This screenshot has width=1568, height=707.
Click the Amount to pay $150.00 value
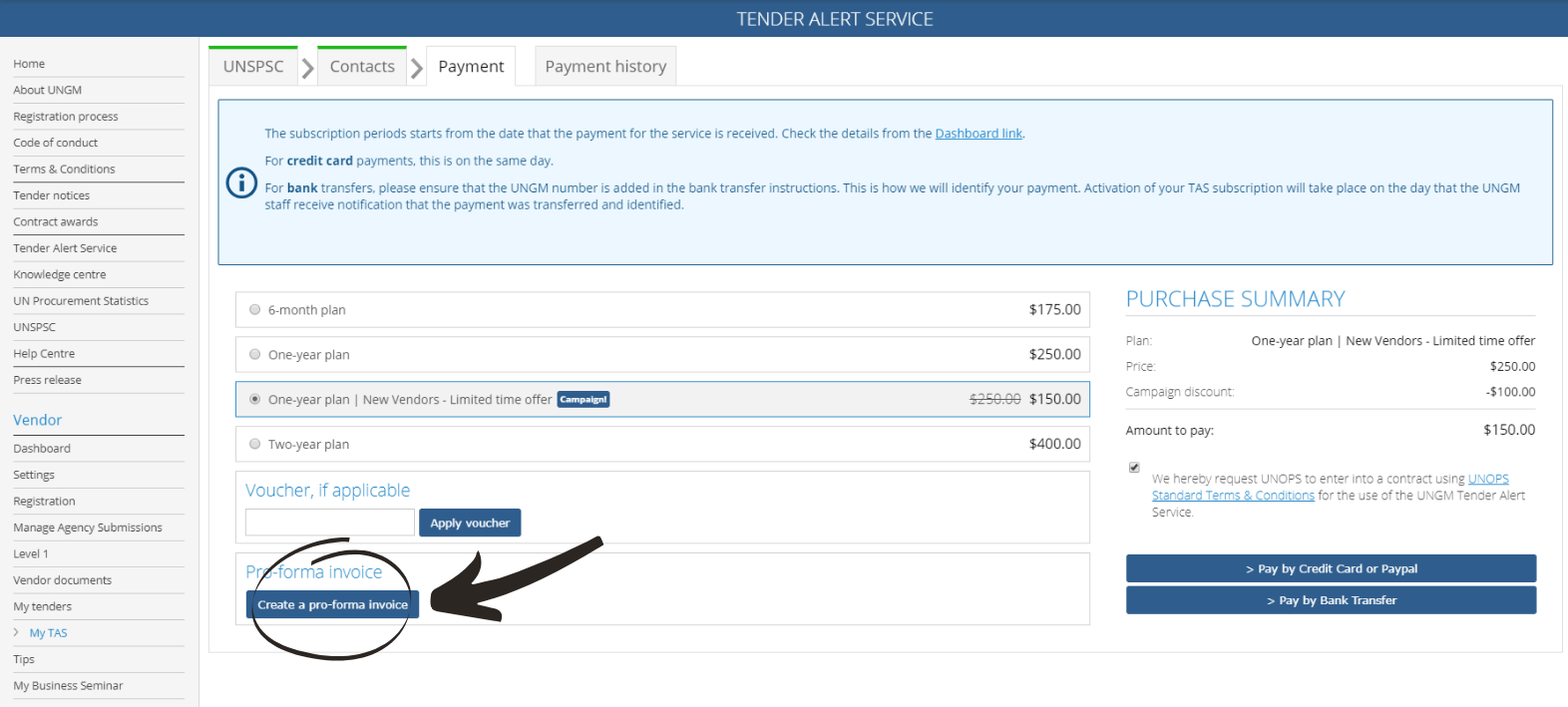tap(1509, 430)
